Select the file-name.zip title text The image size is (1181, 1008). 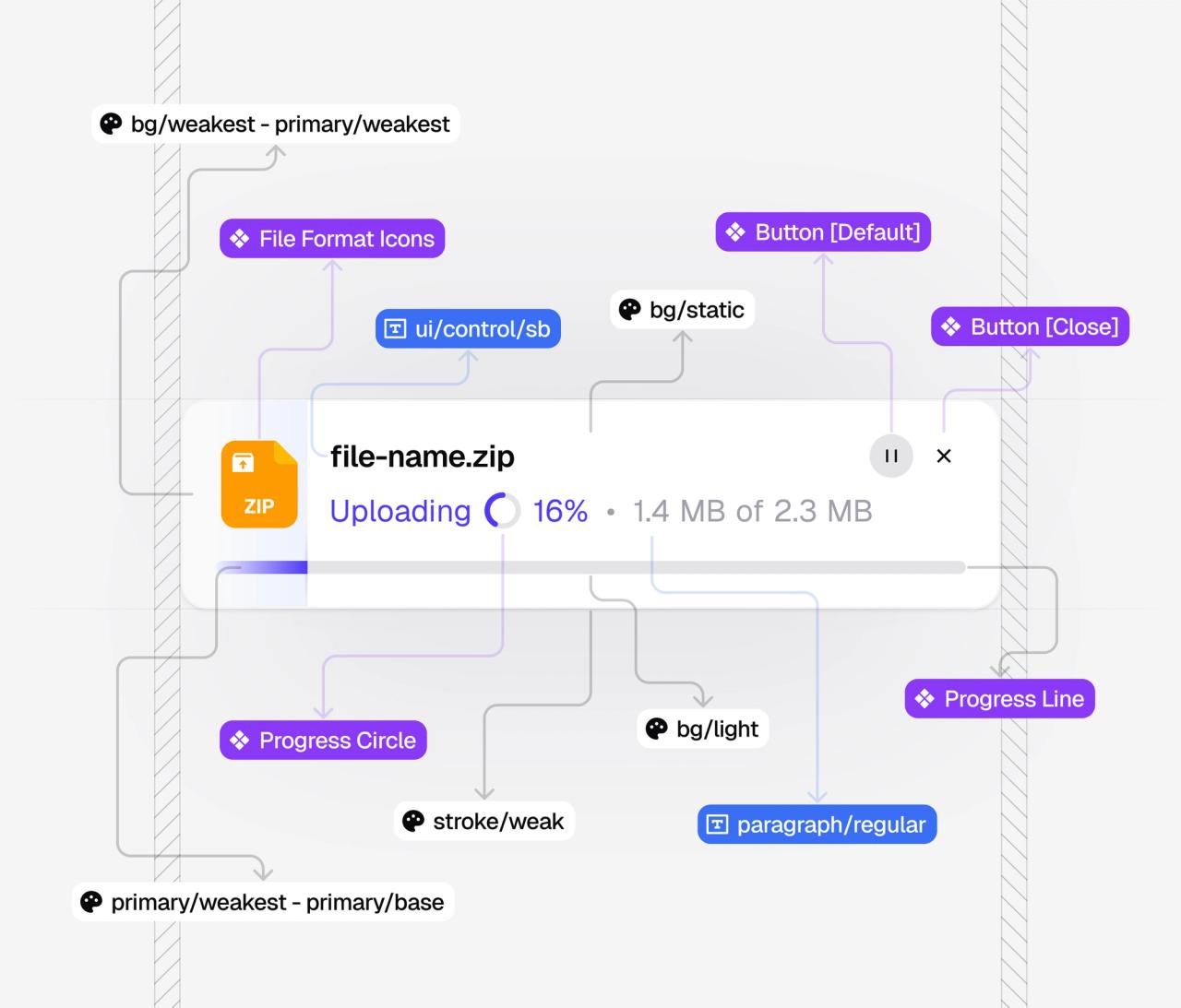(x=423, y=456)
